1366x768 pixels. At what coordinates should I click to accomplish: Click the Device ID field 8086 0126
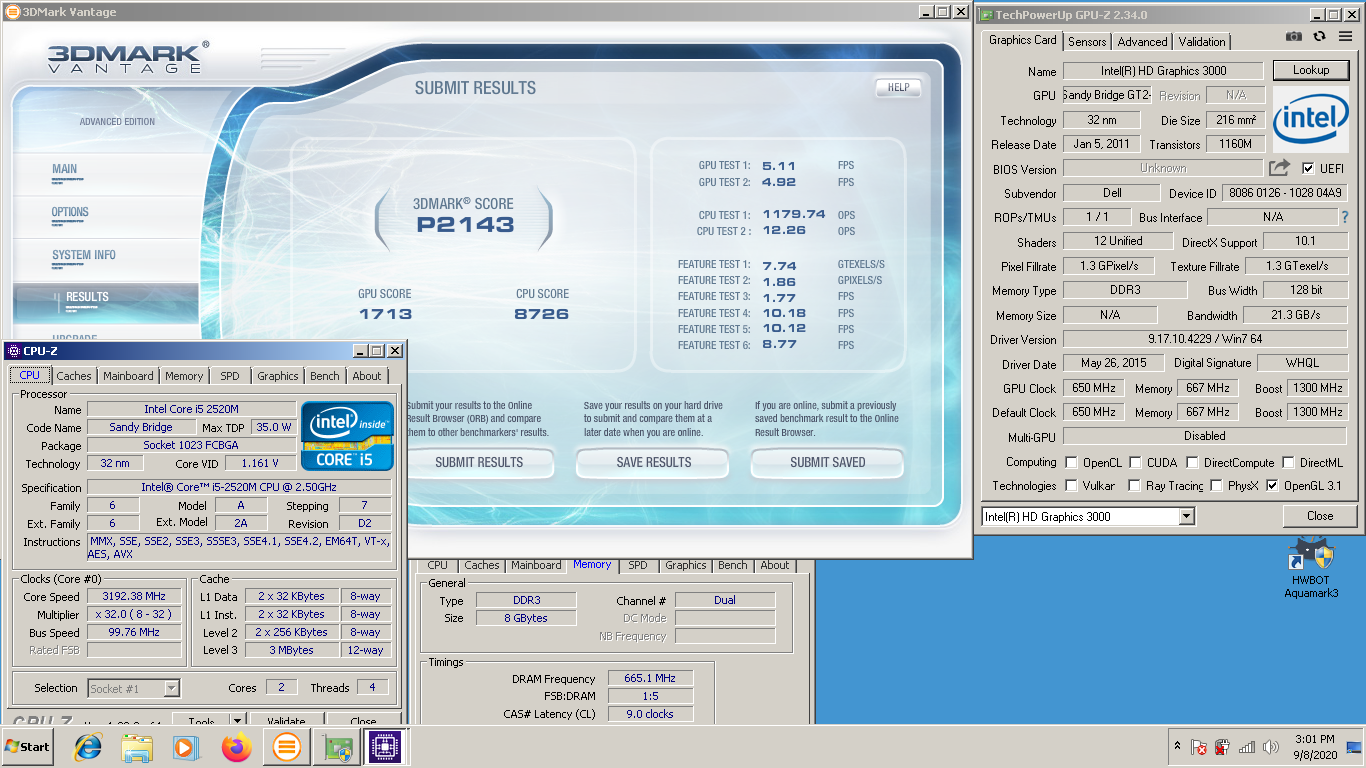(x=1284, y=193)
